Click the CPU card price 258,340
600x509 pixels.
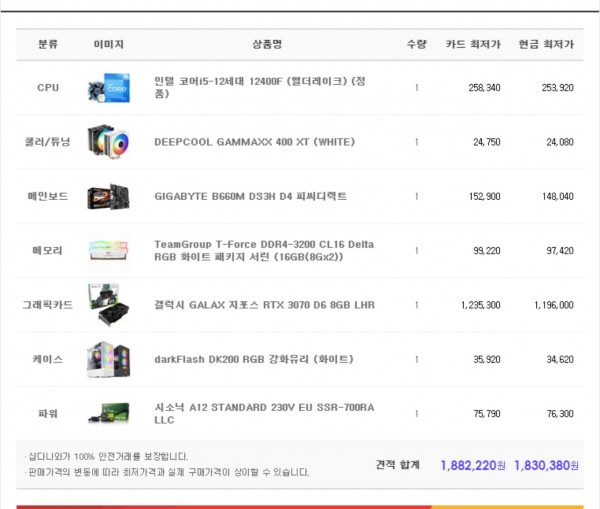click(484, 88)
